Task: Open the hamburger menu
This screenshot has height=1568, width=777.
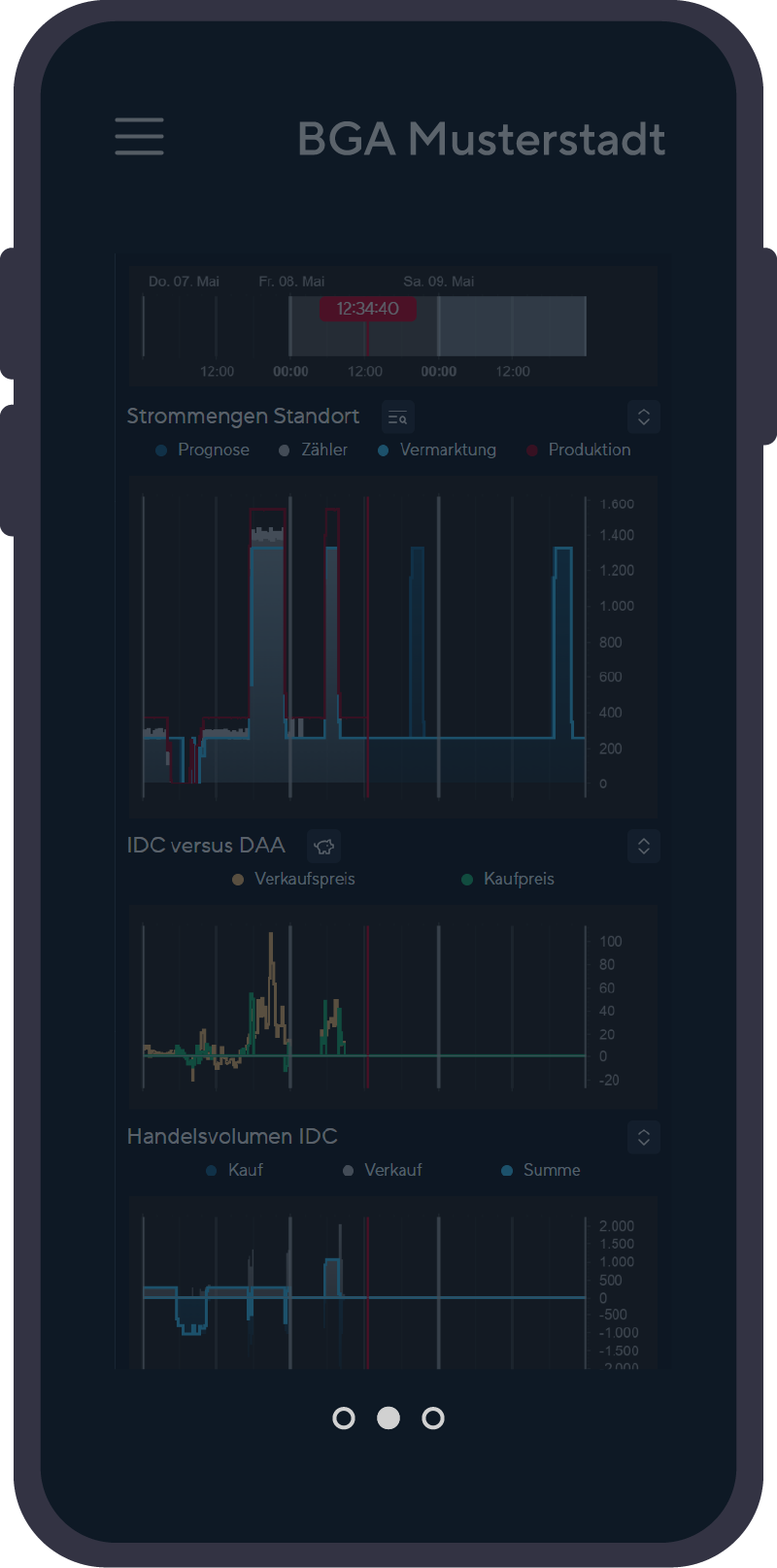Action: [139, 136]
